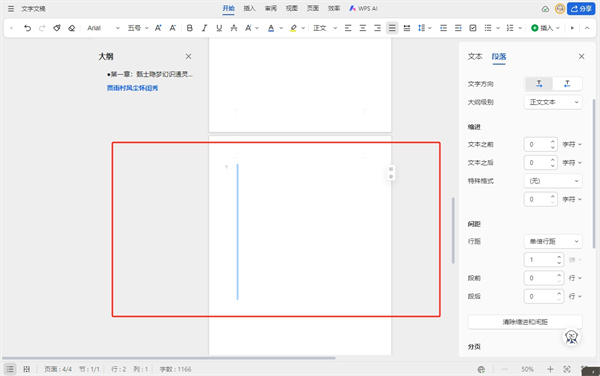The width and height of the screenshot is (600, 376).
Task: Open the 正文 style dropdown
Action: [325, 28]
